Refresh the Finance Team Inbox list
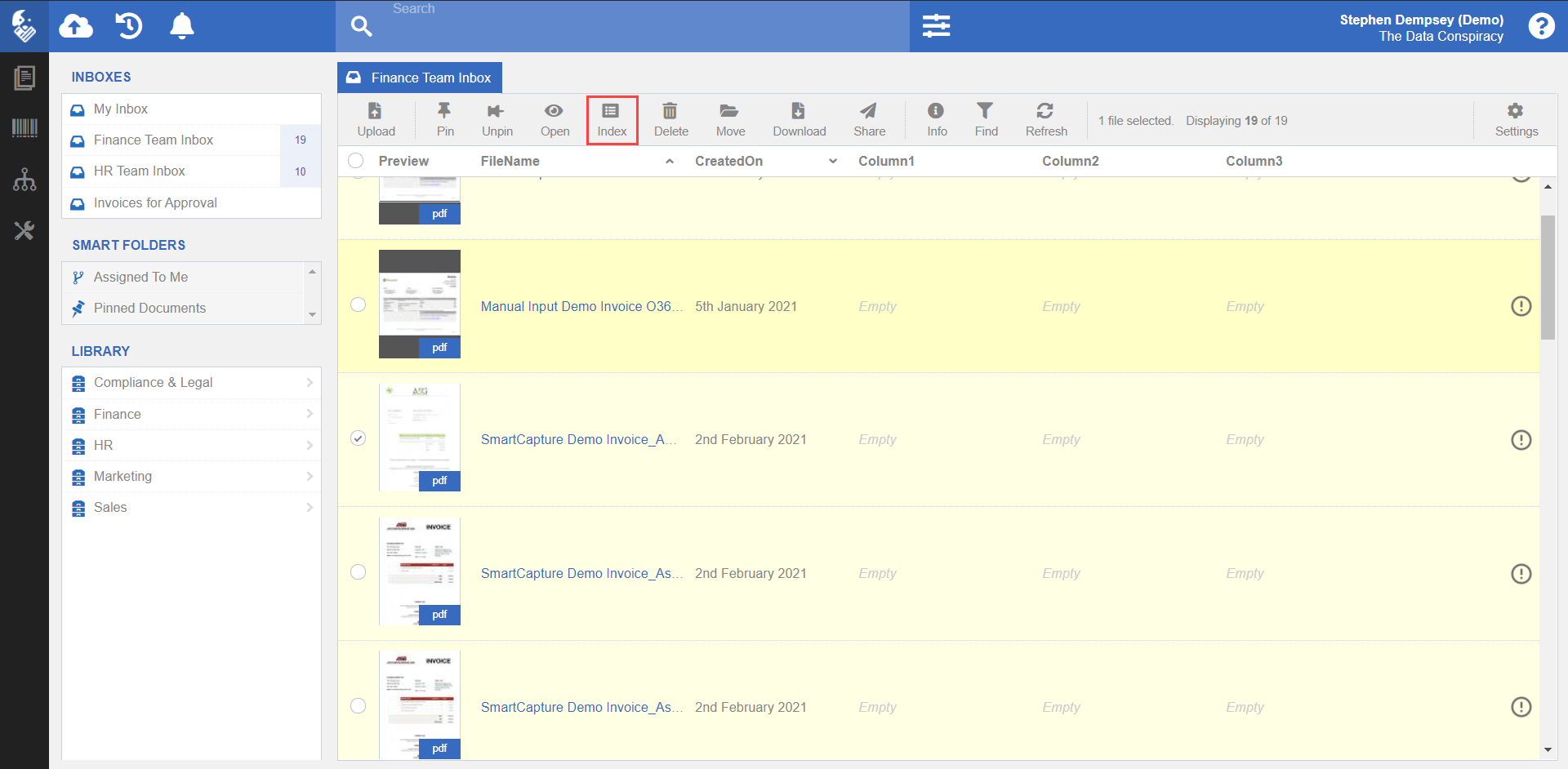The height and width of the screenshot is (769, 1568). tap(1046, 120)
